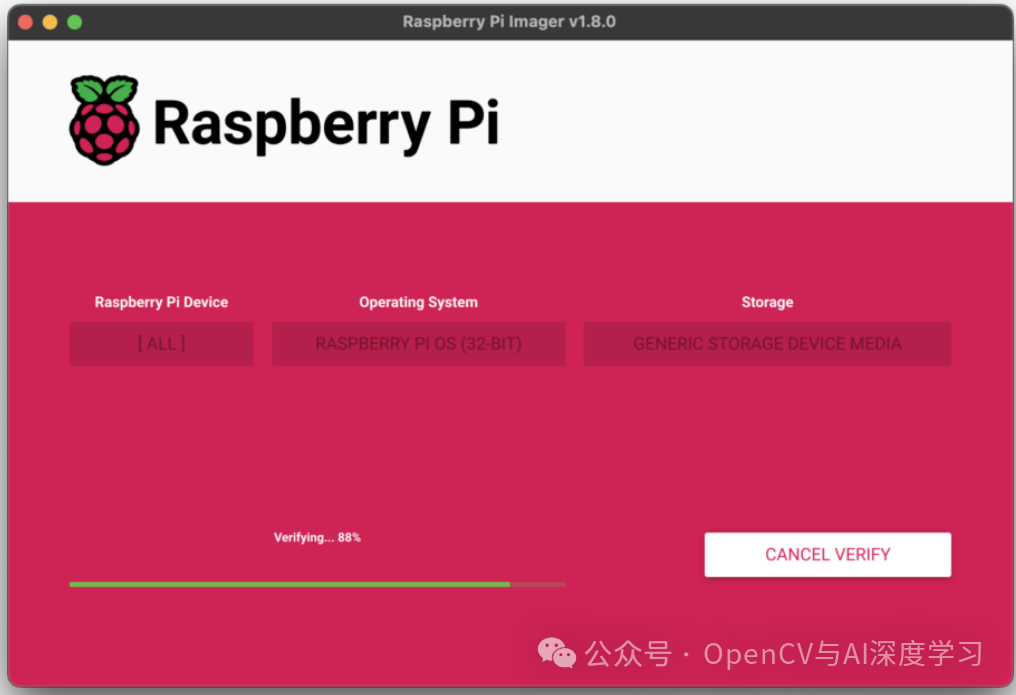Open the Raspberry Pi Device selector
1016x695 pixels.
pos(161,343)
